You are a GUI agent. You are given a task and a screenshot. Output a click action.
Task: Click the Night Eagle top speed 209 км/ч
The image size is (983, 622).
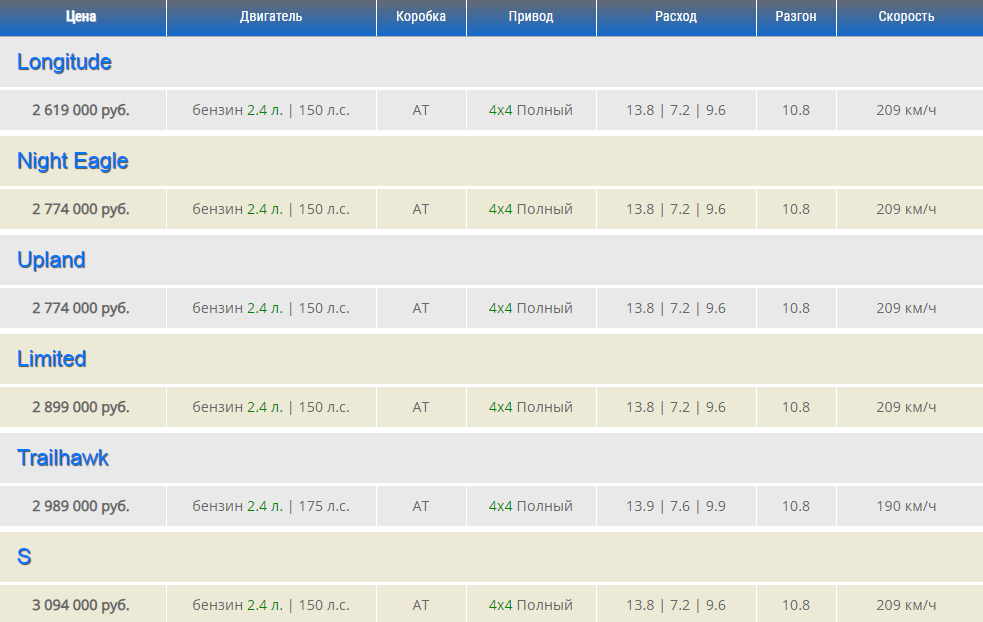907,209
